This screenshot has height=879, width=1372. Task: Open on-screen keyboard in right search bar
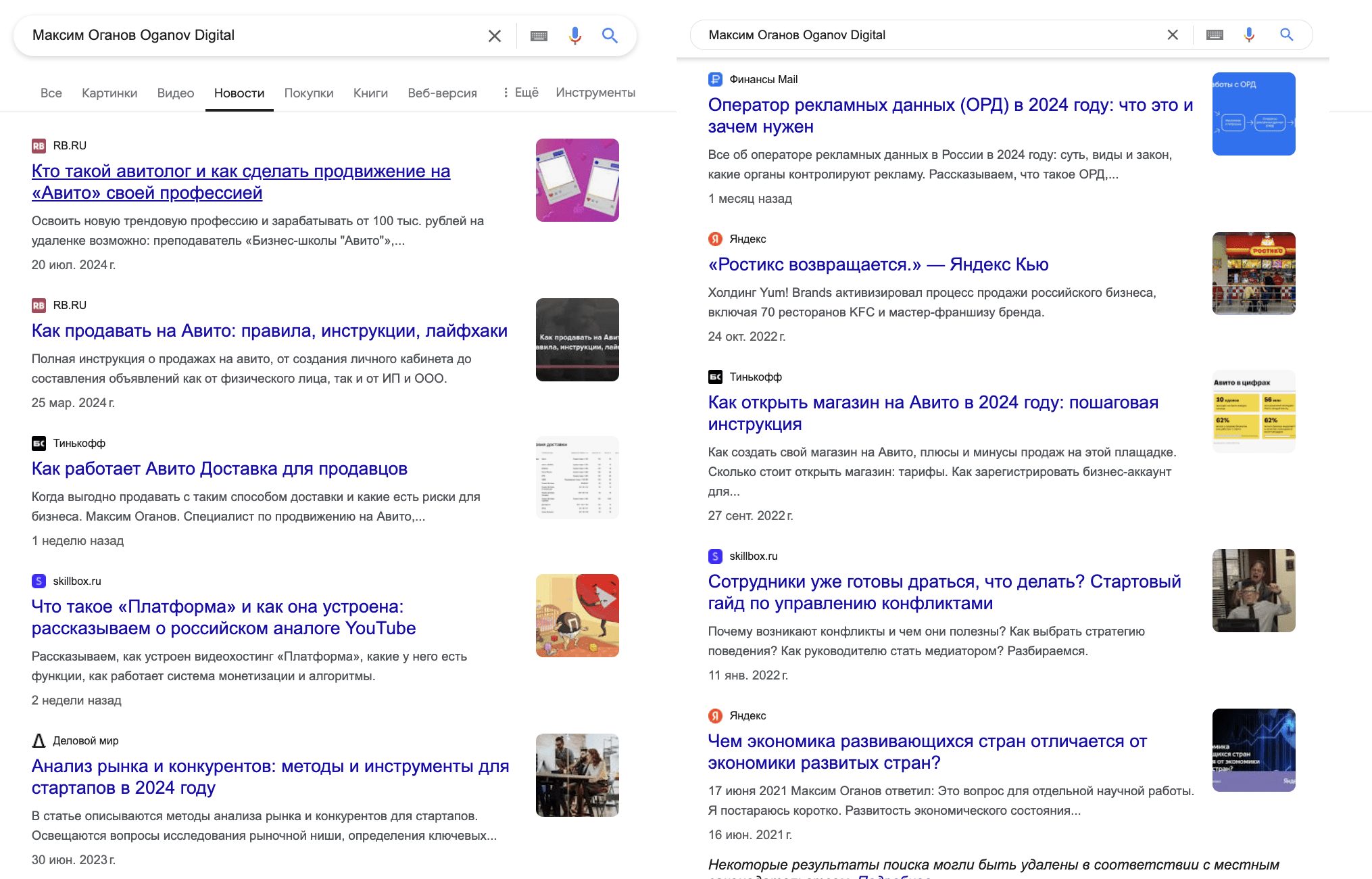pyautogui.click(x=1215, y=35)
